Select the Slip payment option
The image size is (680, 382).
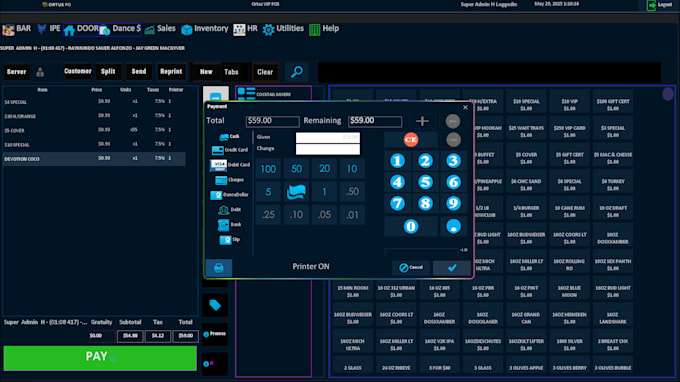[x=229, y=239]
